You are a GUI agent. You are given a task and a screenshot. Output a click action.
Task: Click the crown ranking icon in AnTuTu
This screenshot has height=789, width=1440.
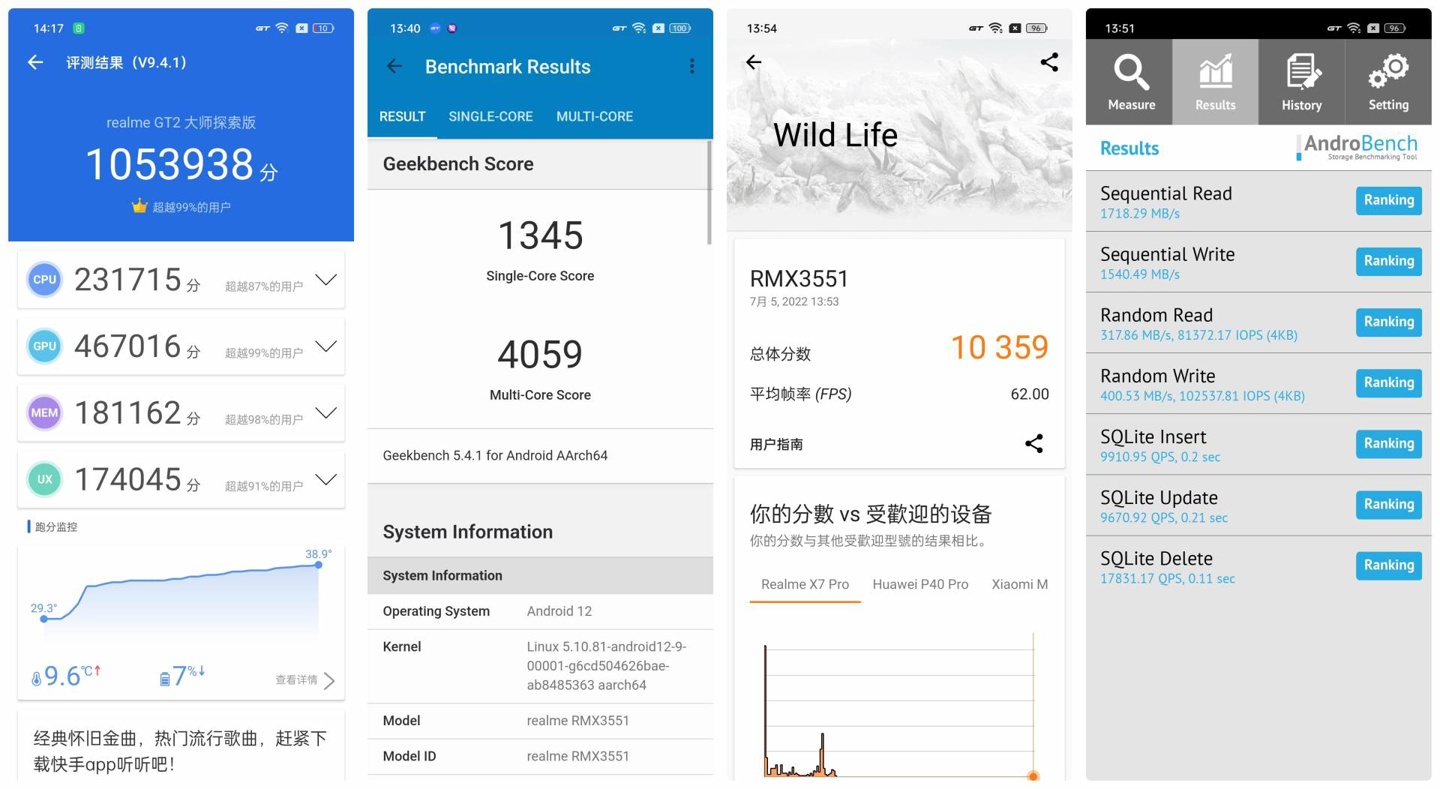(x=139, y=206)
